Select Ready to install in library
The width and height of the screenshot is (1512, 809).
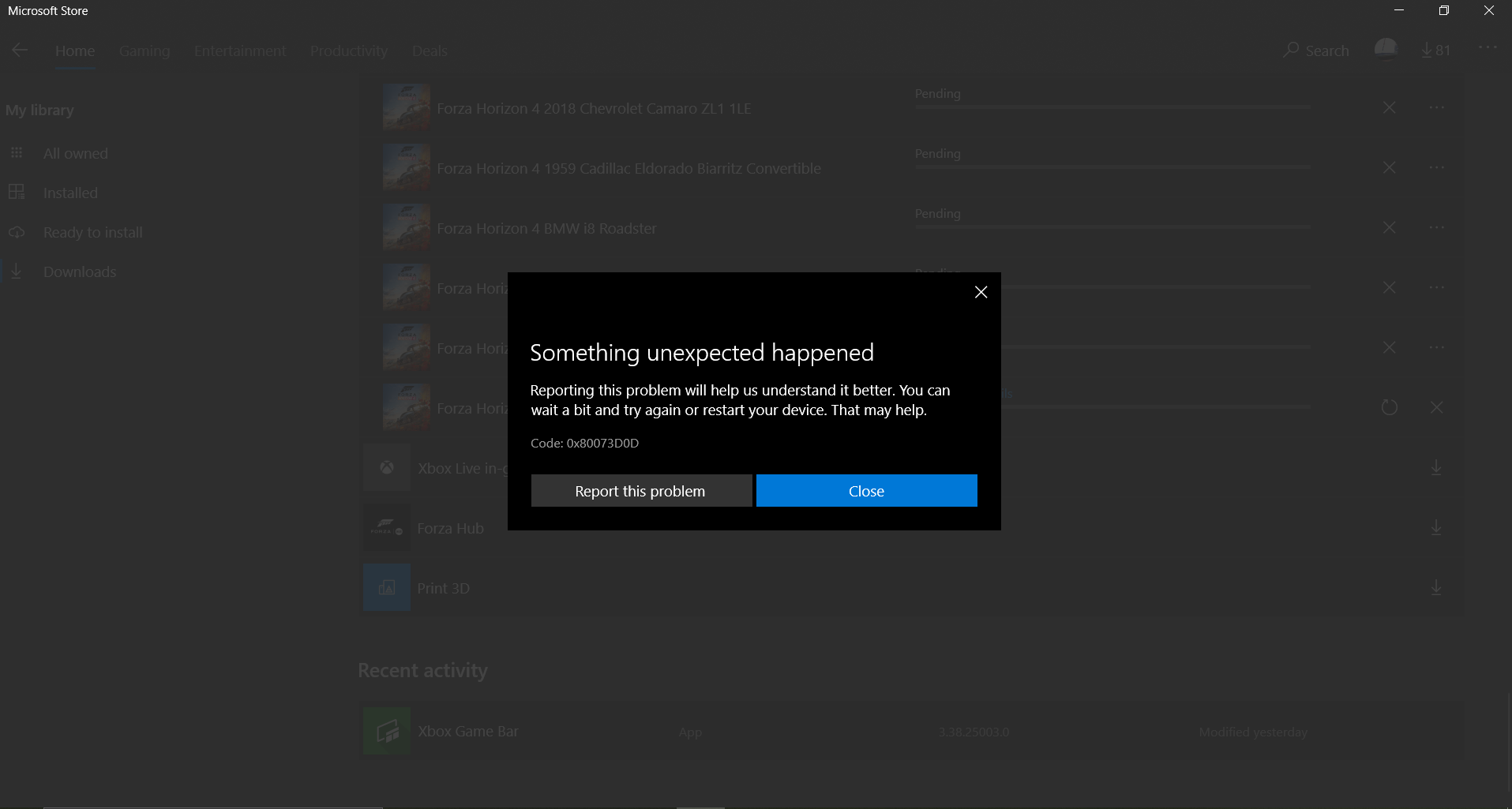click(x=93, y=232)
